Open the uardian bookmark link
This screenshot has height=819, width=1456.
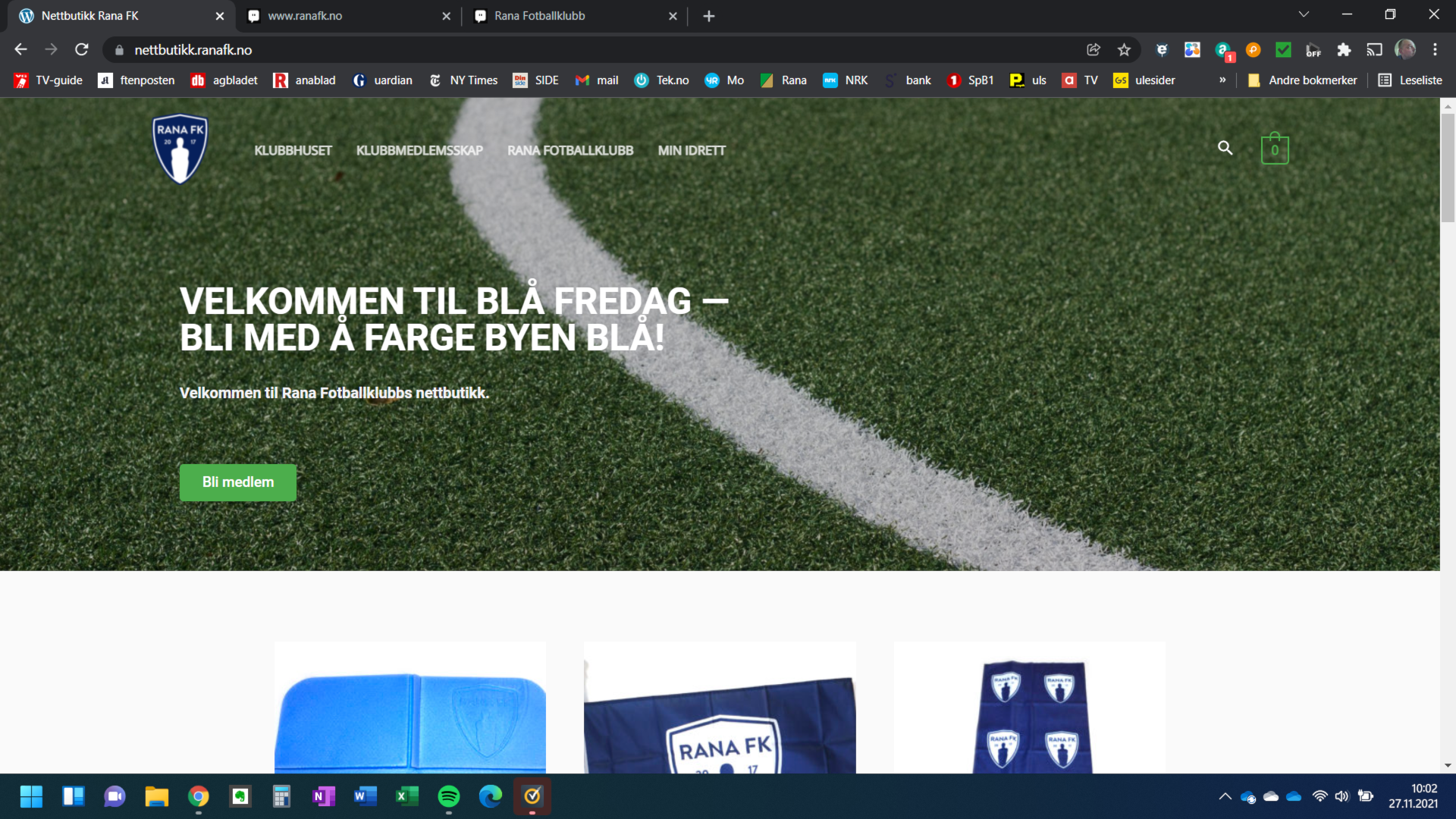tap(383, 80)
